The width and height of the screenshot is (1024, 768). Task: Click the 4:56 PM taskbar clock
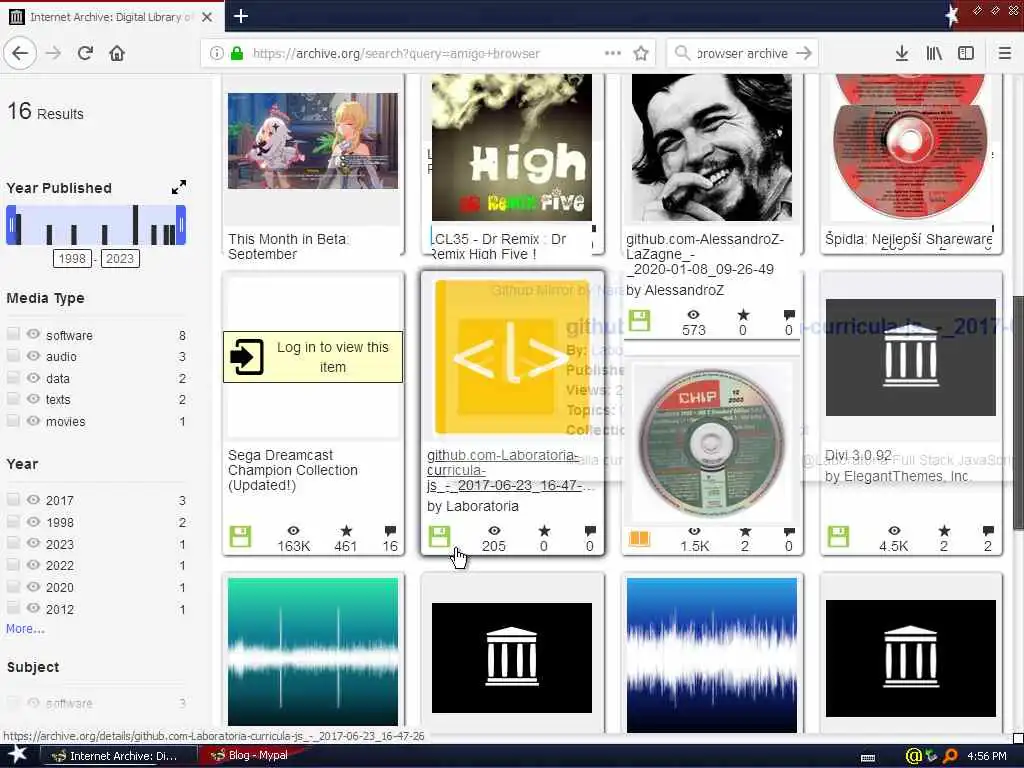(987, 756)
